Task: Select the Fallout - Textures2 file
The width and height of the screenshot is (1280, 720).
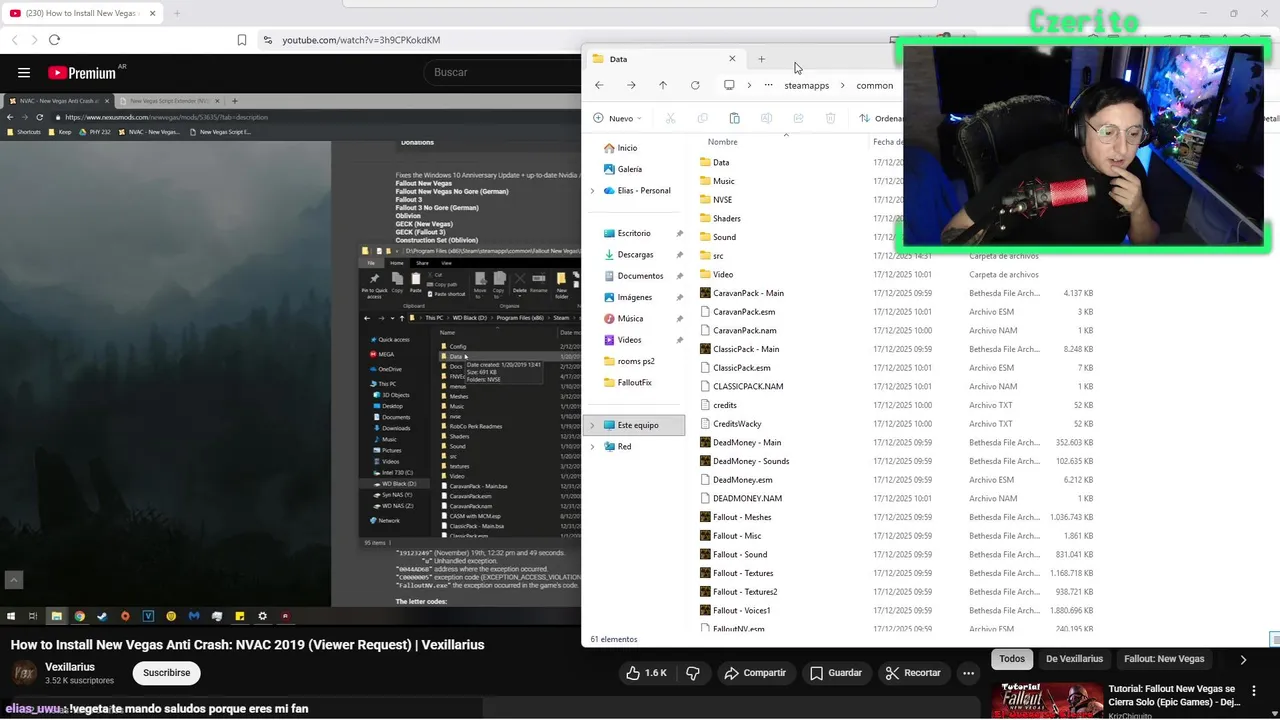Action: [x=745, y=592]
